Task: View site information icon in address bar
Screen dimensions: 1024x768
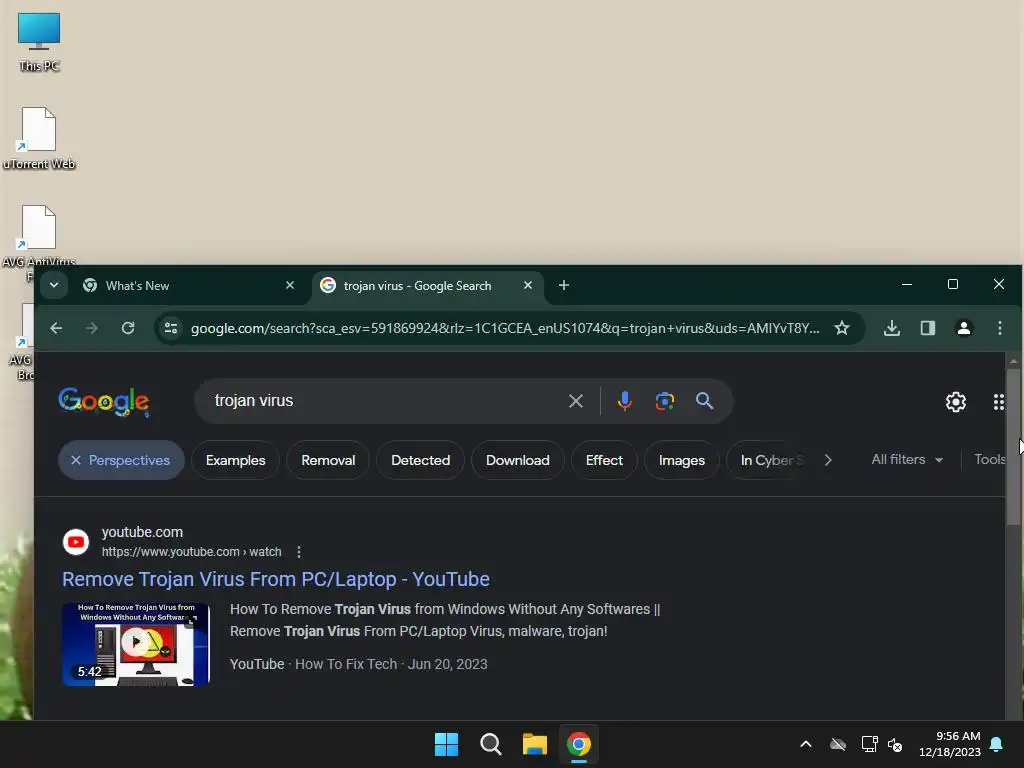Action: 171,328
